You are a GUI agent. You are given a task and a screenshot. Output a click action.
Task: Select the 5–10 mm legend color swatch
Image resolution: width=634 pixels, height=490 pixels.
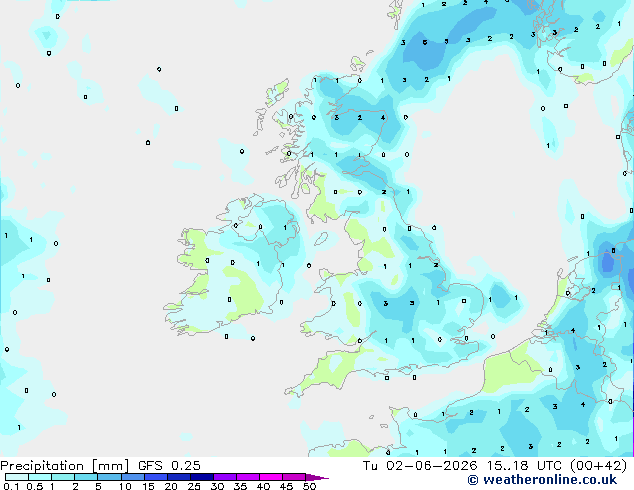pyautogui.click(x=110, y=477)
